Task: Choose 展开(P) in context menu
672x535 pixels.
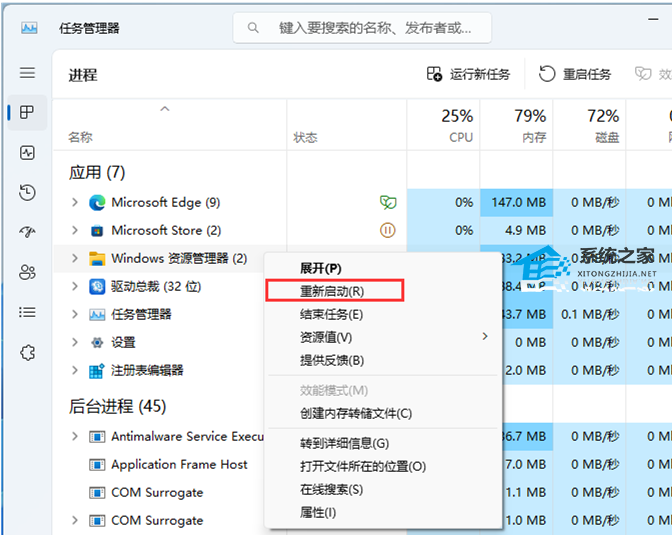Action: (x=383, y=268)
